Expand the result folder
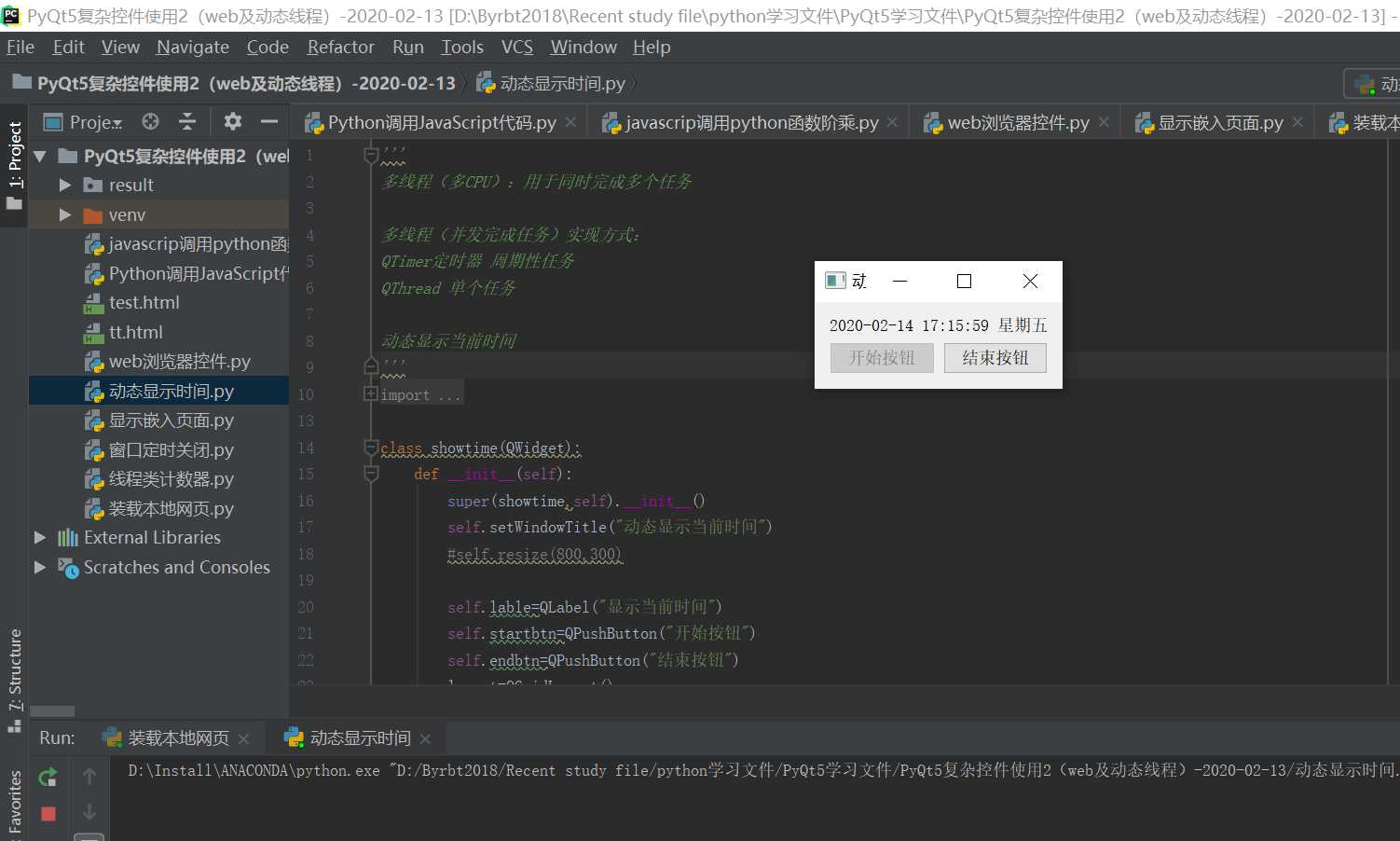Viewport: 1400px width, 841px height. coord(65,186)
